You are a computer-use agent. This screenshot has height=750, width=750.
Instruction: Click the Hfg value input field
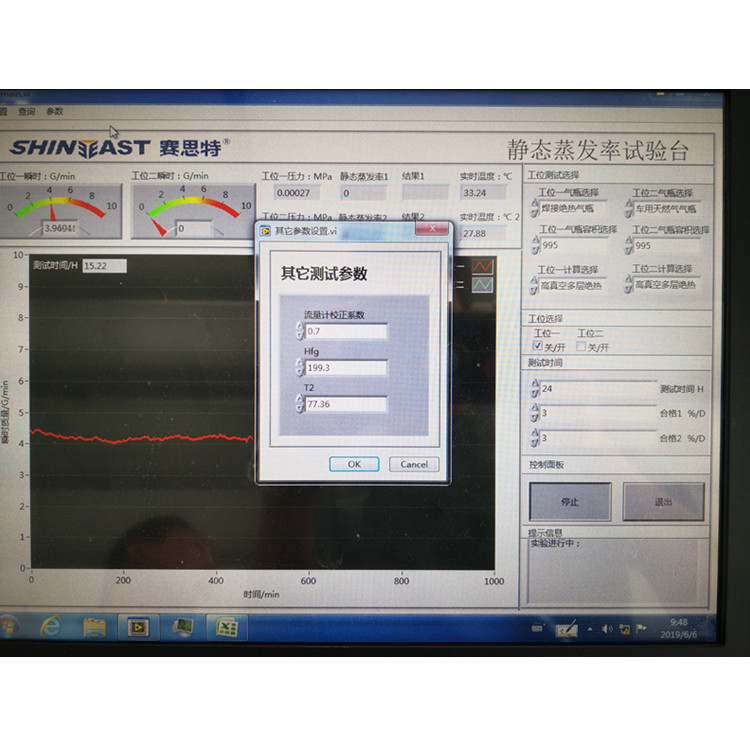click(x=346, y=367)
